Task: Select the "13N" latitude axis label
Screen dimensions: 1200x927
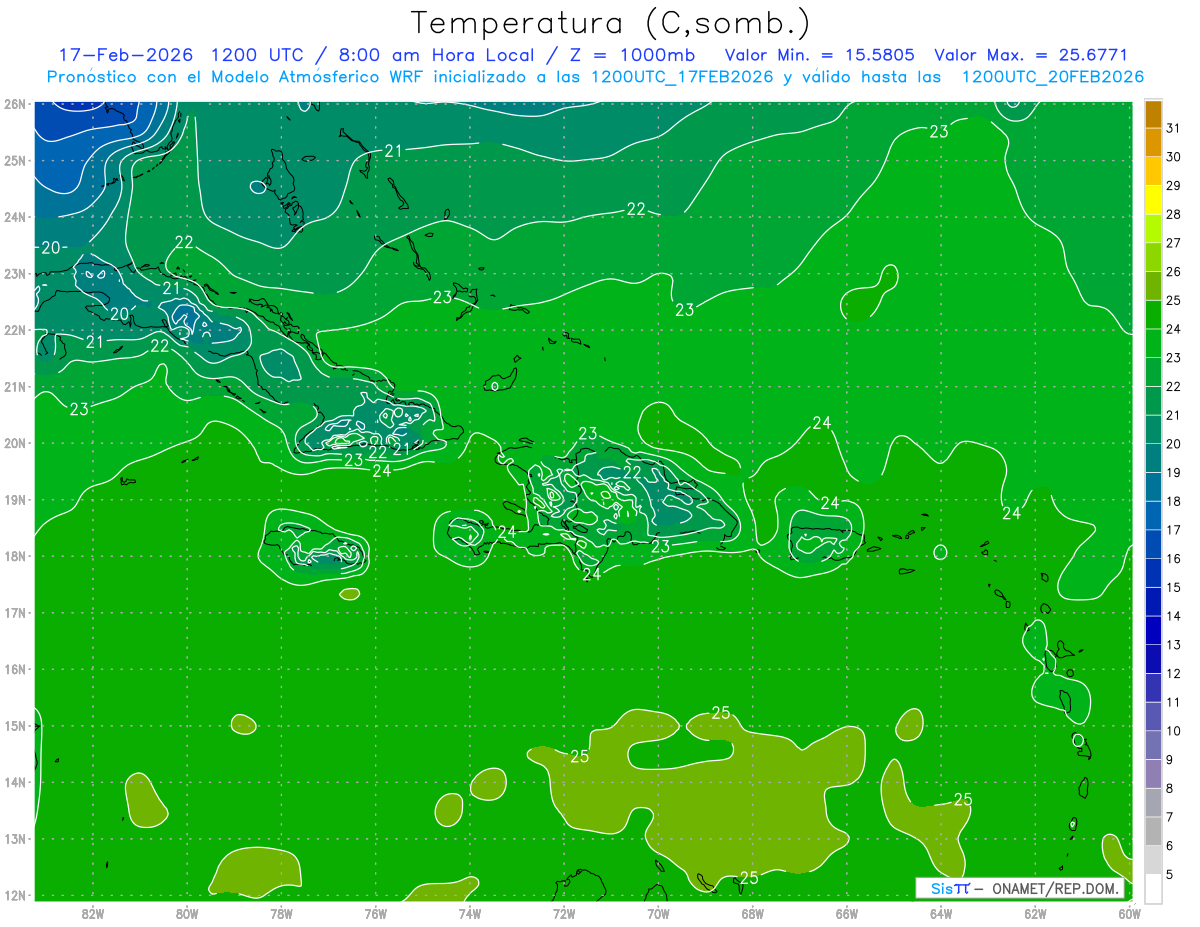Action: pyautogui.click(x=14, y=839)
